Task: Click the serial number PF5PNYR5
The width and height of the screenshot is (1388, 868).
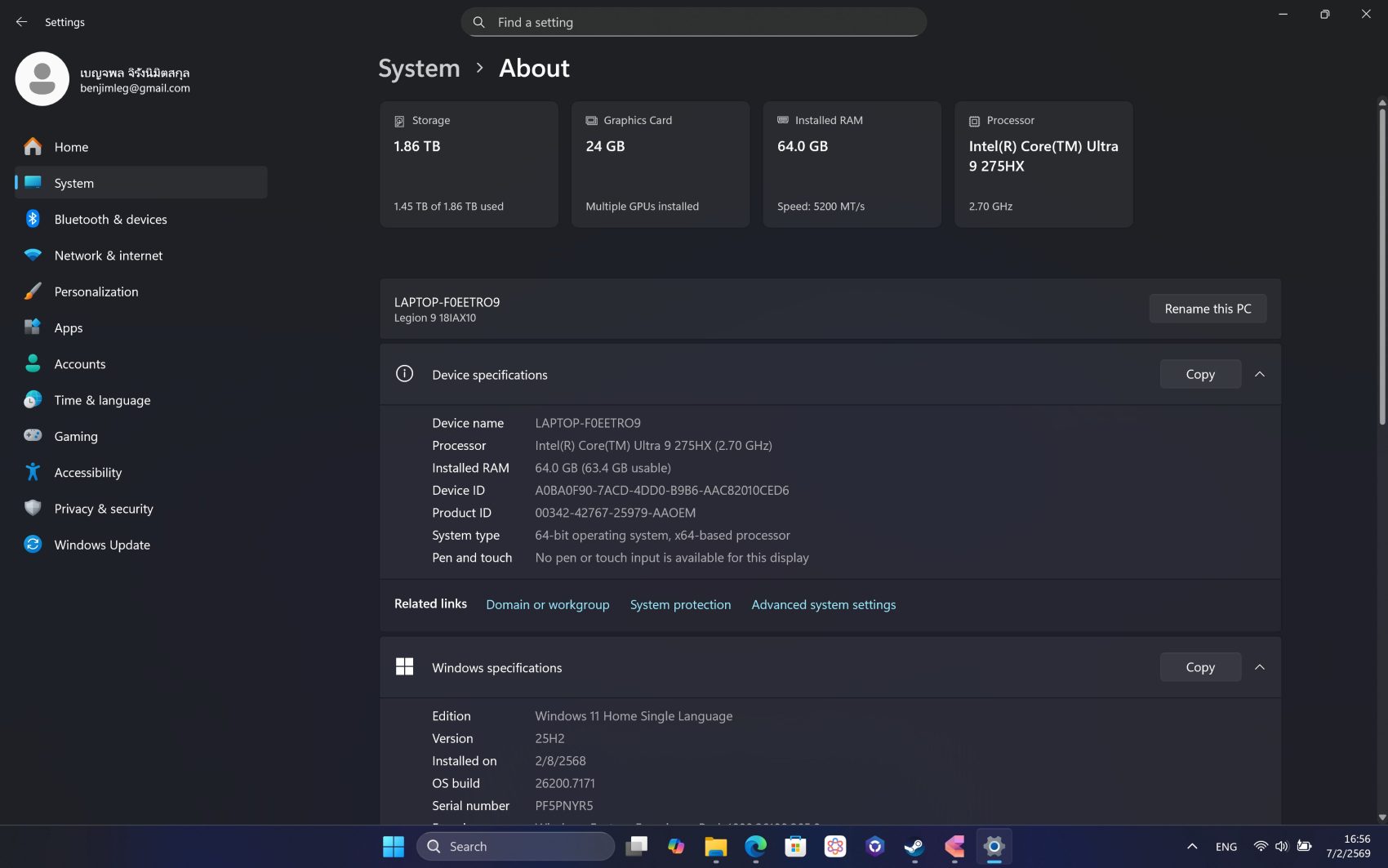Action: [x=564, y=805]
